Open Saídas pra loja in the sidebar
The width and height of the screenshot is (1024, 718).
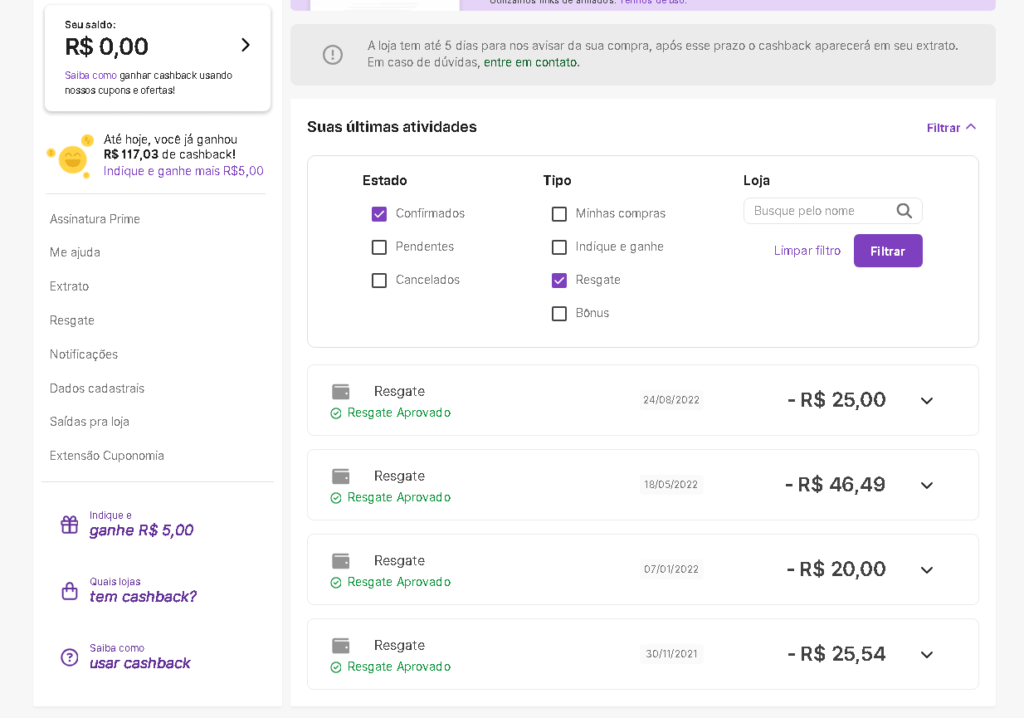[x=89, y=421]
